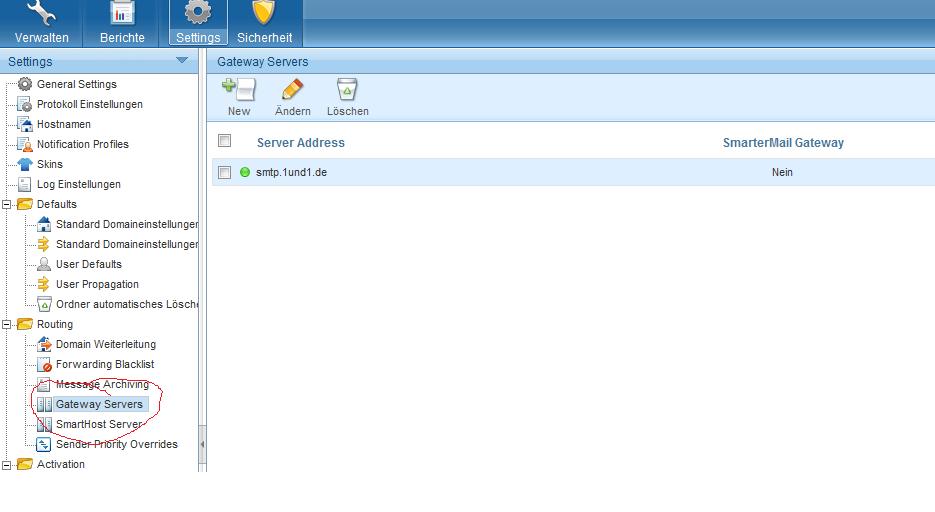Open Notification Profiles label
The height and width of the screenshot is (512, 935).
point(82,144)
